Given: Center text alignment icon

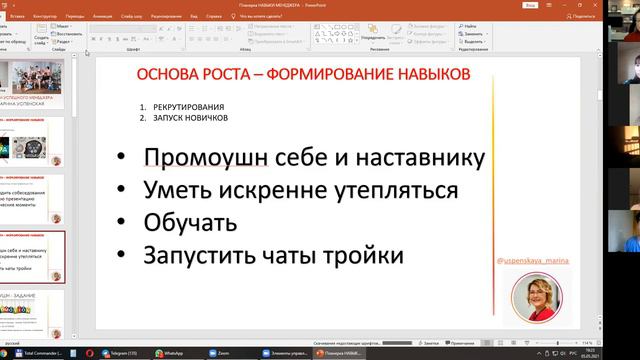Looking at the screenshot, I should tap(200, 39).
